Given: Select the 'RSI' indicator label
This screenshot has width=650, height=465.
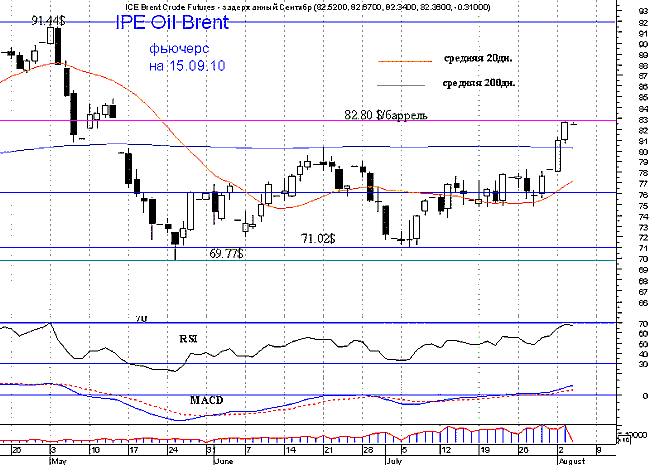Looking at the screenshot, I should tap(188, 339).
